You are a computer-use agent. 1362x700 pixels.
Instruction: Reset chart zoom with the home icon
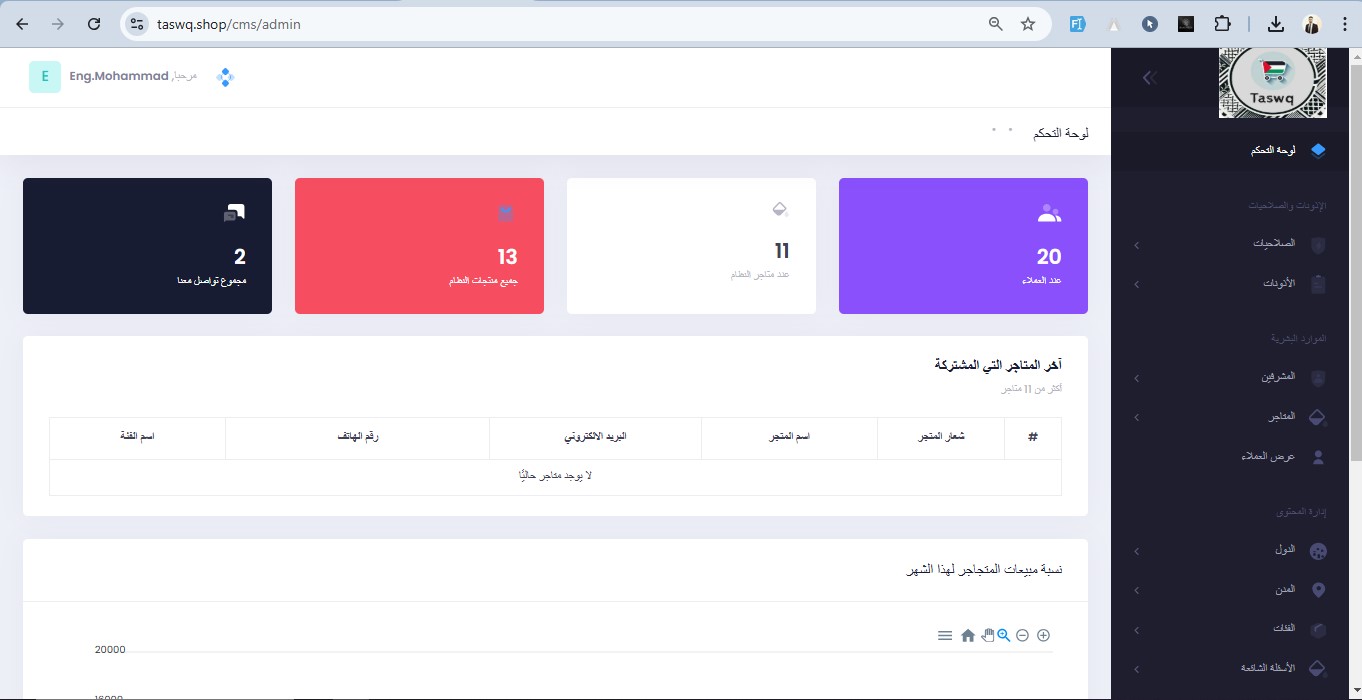coord(967,635)
